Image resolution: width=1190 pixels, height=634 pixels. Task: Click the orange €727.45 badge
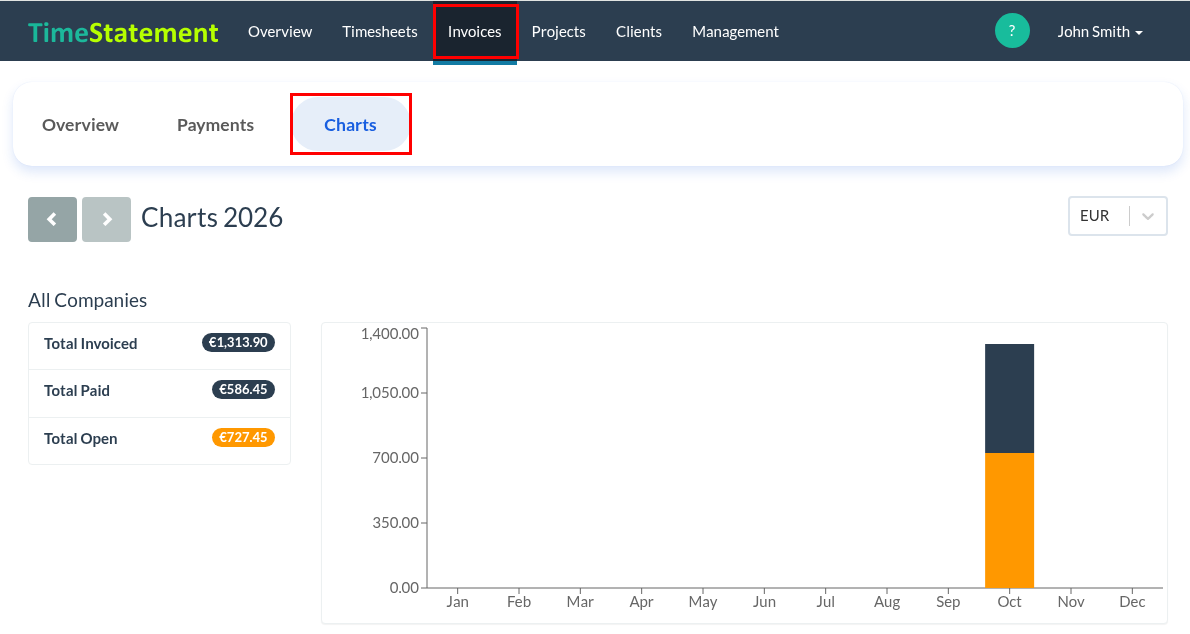tap(243, 437)
